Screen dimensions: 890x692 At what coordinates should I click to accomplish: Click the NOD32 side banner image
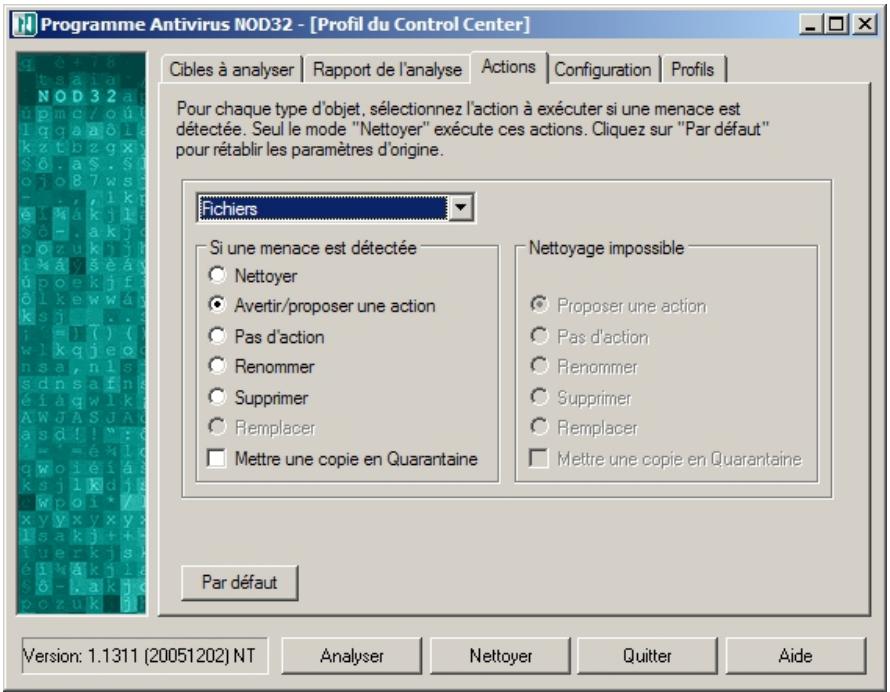click(x=82, y=333)
